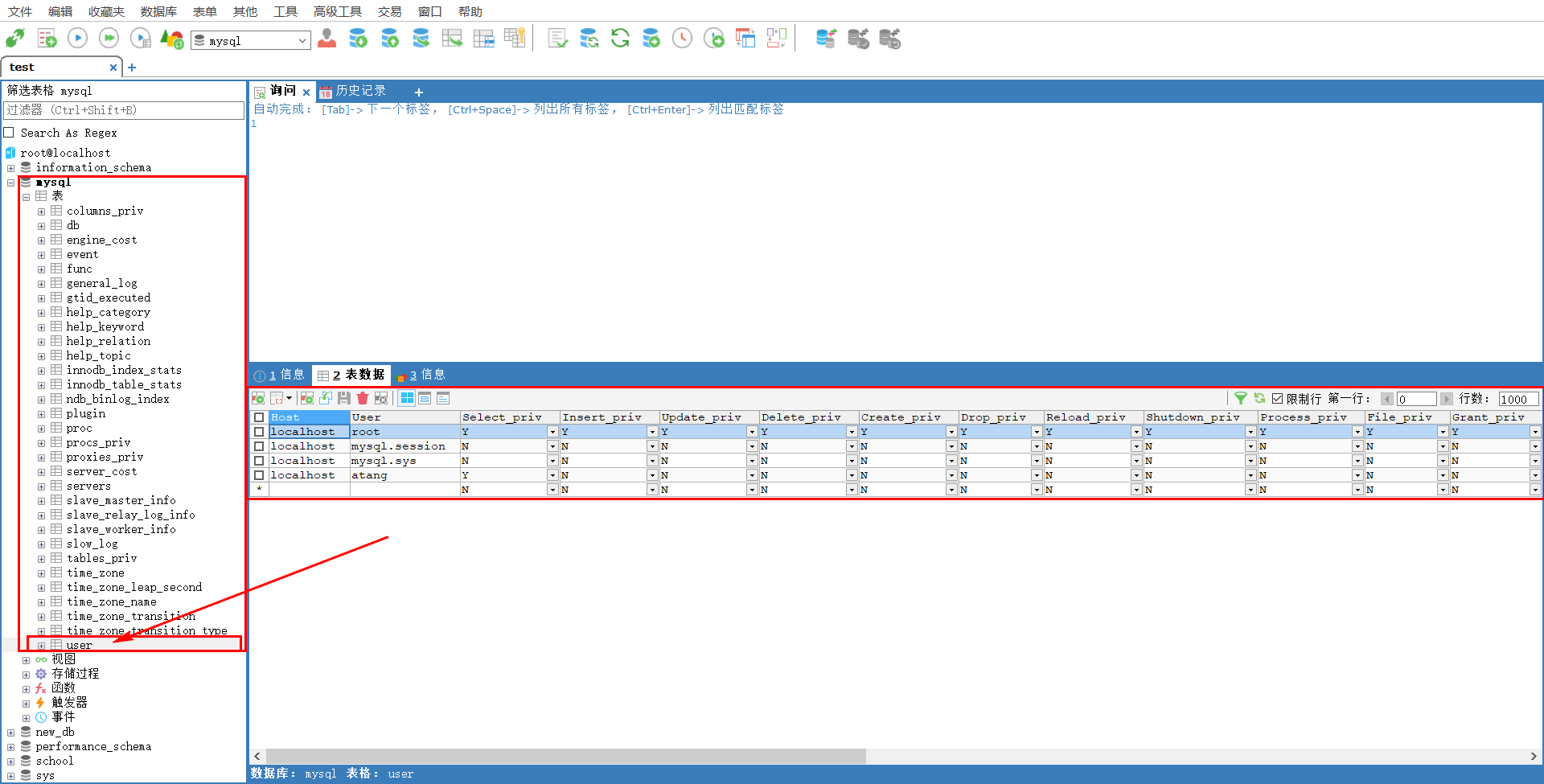Check the row checkbox for mysql.sys
The width and height of the screenshot is (1544, 784).
[259, 461]
